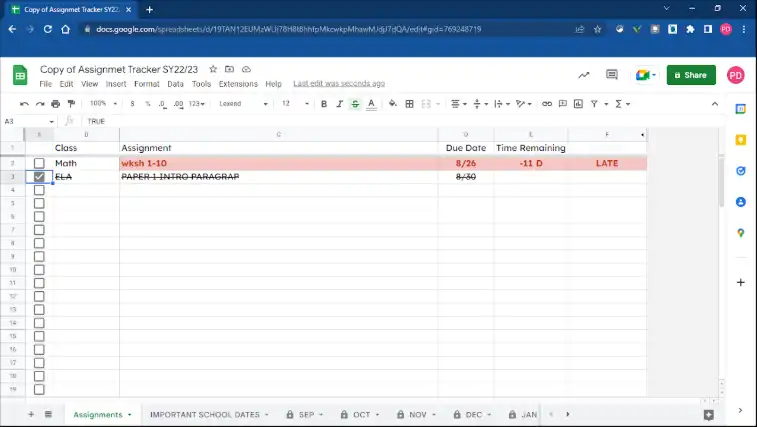Star the spreadsheet document
Screen dimensions: 757x427
pyautogui.click(x=213, y=69)
